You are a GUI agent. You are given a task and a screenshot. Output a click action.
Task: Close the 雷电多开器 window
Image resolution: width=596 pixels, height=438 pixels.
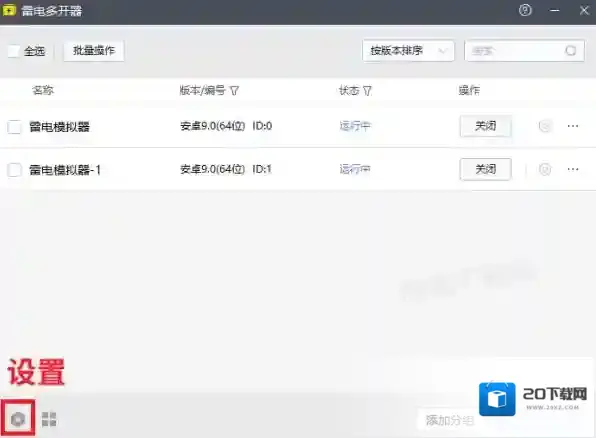point(584,10)
